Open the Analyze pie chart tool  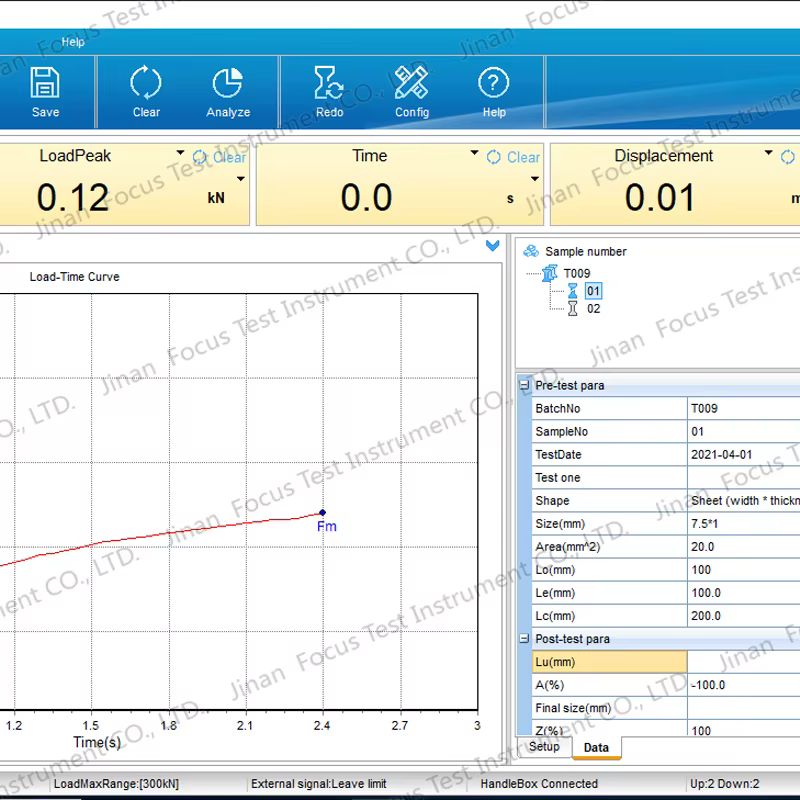coord(228,82)
